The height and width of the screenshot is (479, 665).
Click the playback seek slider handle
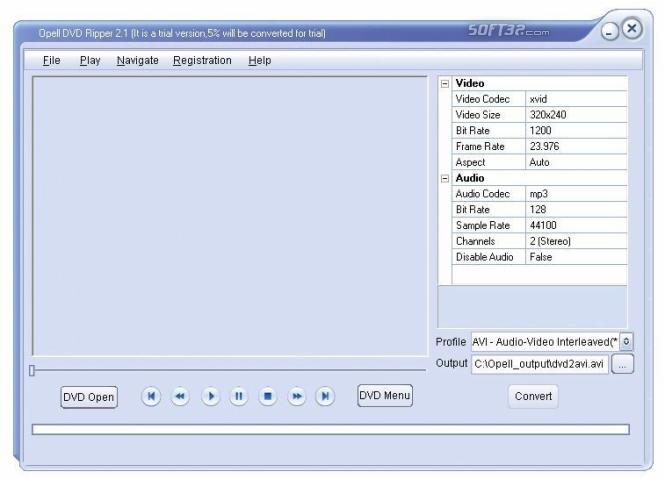point(32,370)
